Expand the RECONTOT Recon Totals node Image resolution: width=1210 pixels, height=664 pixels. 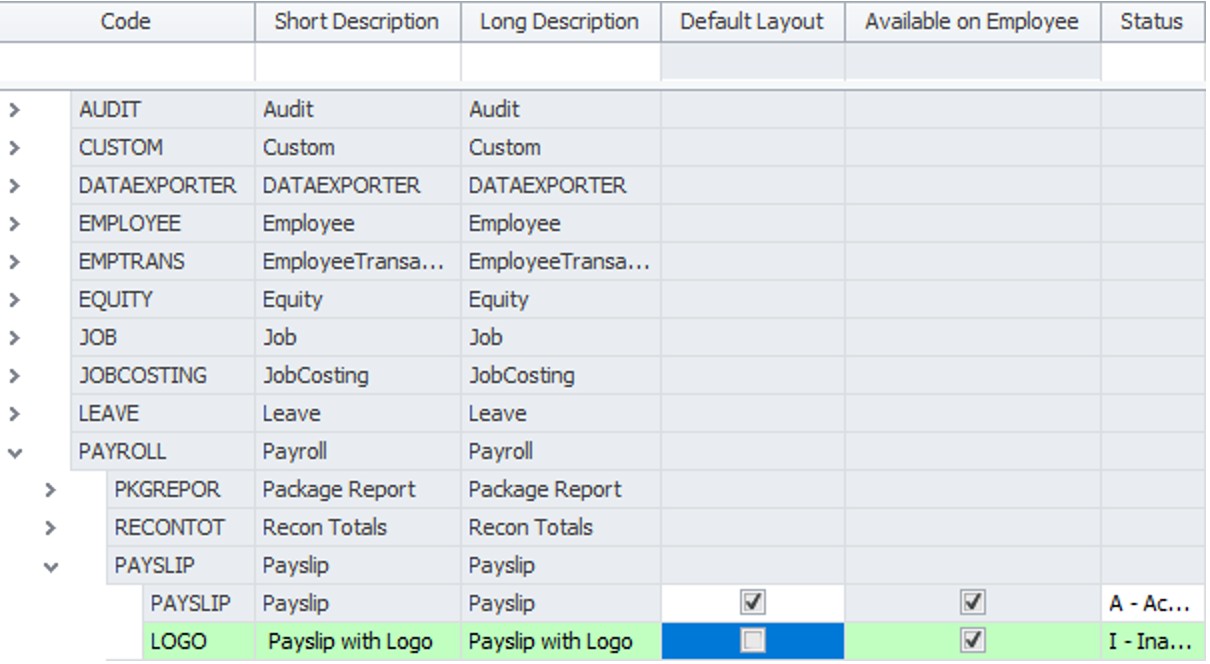tap(50, 528)
